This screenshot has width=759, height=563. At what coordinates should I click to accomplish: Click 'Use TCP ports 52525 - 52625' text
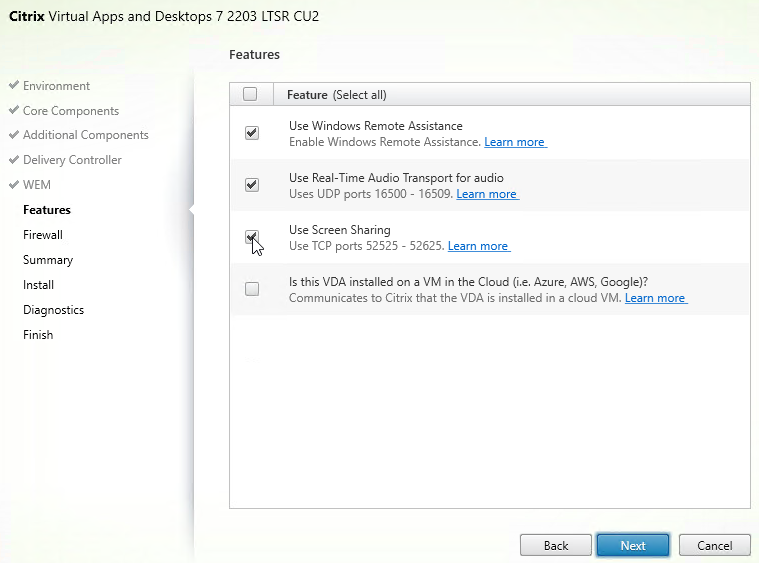(366, 246)
